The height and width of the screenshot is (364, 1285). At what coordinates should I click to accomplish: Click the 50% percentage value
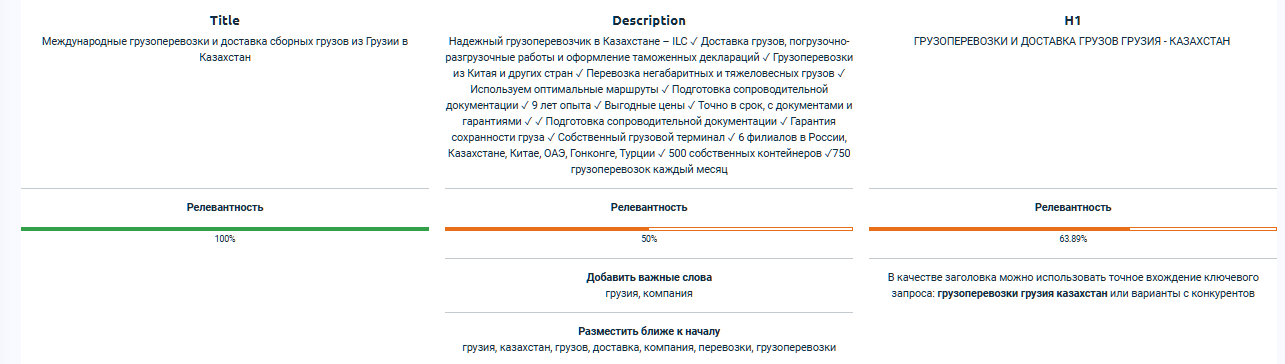coord(648,240)
